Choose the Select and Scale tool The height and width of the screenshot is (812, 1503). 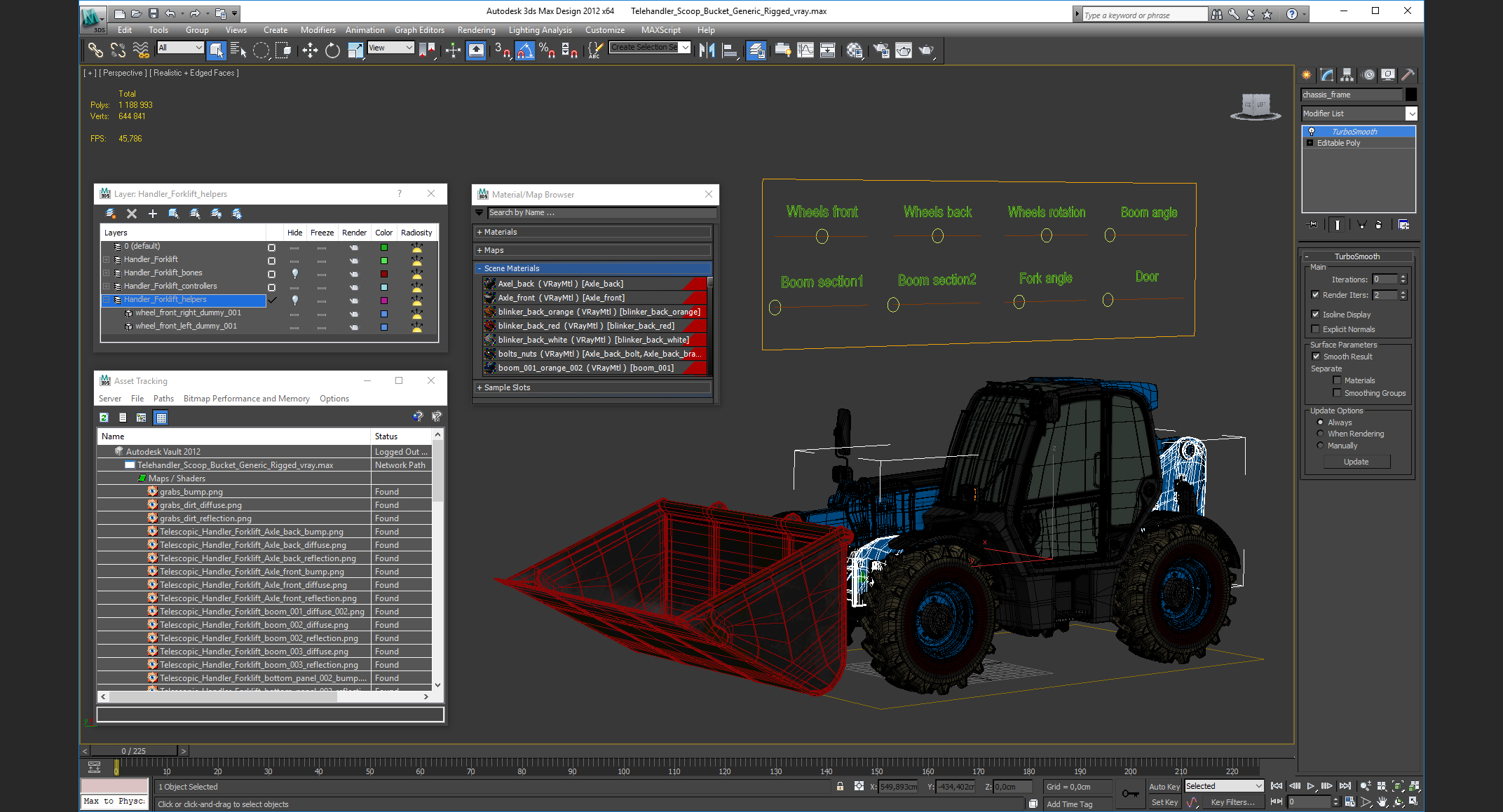[355, 50]
